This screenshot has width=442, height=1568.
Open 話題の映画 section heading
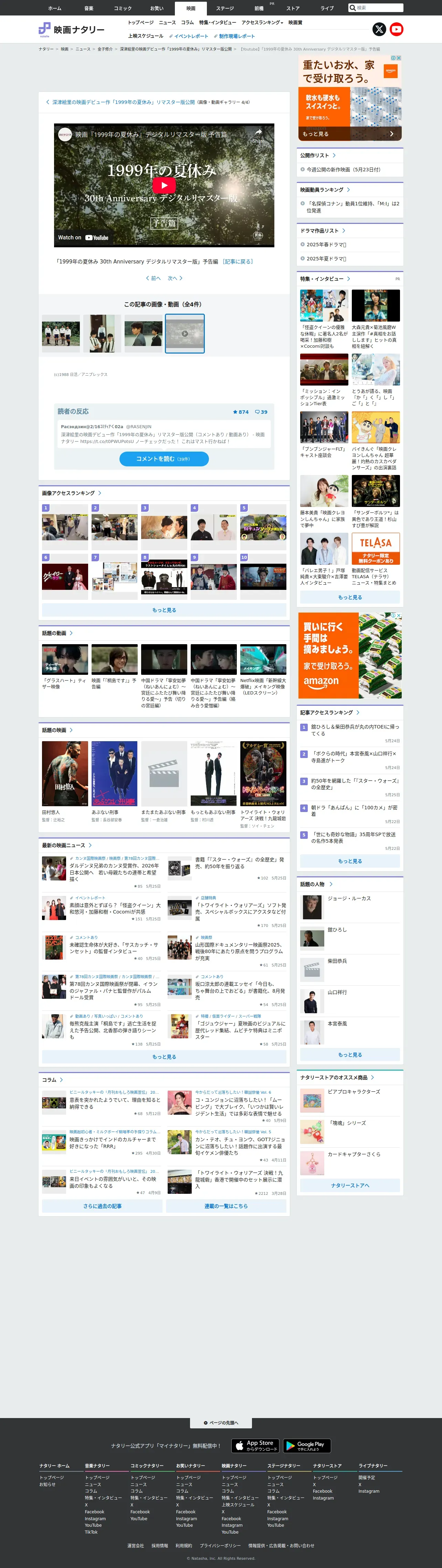pyautogui.click(x=56, y=730)
